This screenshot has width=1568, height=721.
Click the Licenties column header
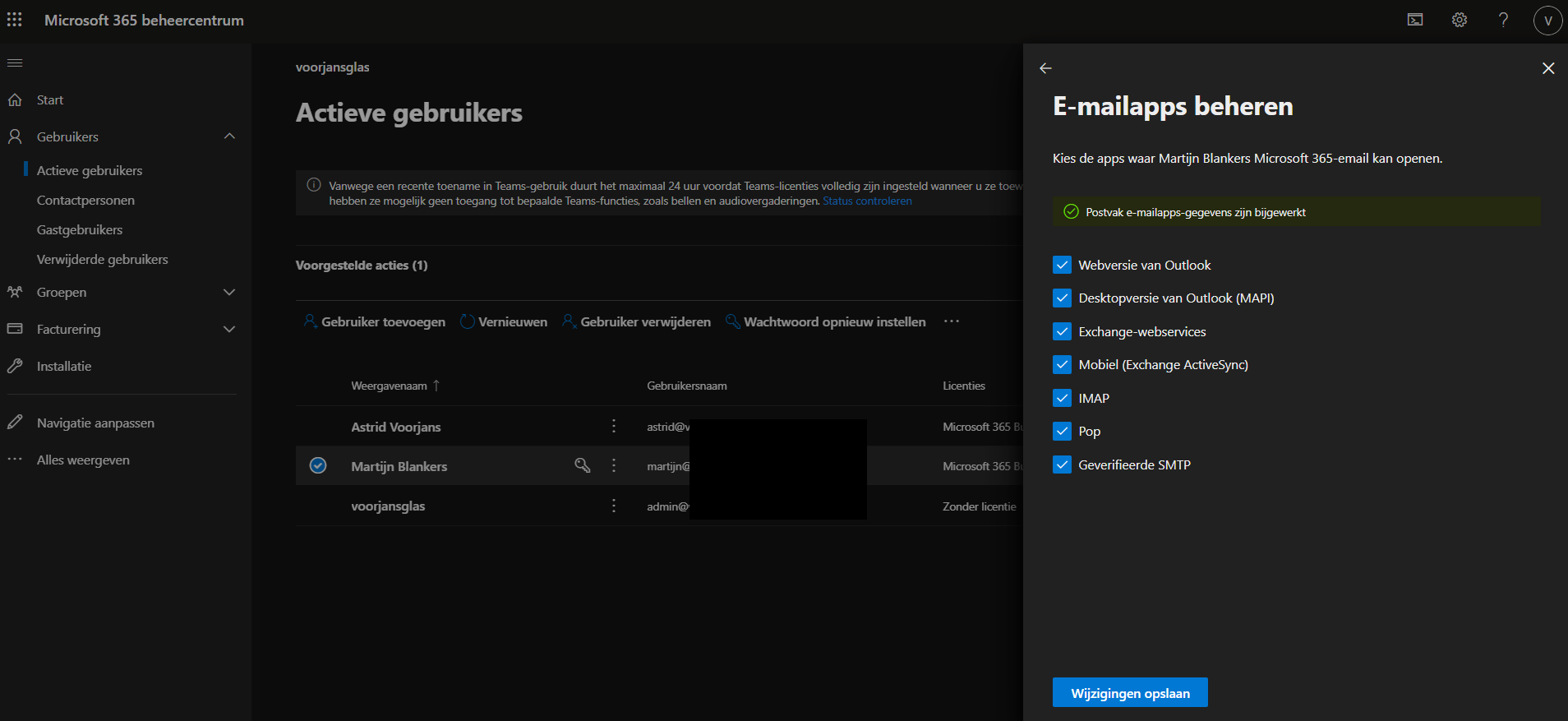pos(964,386)
